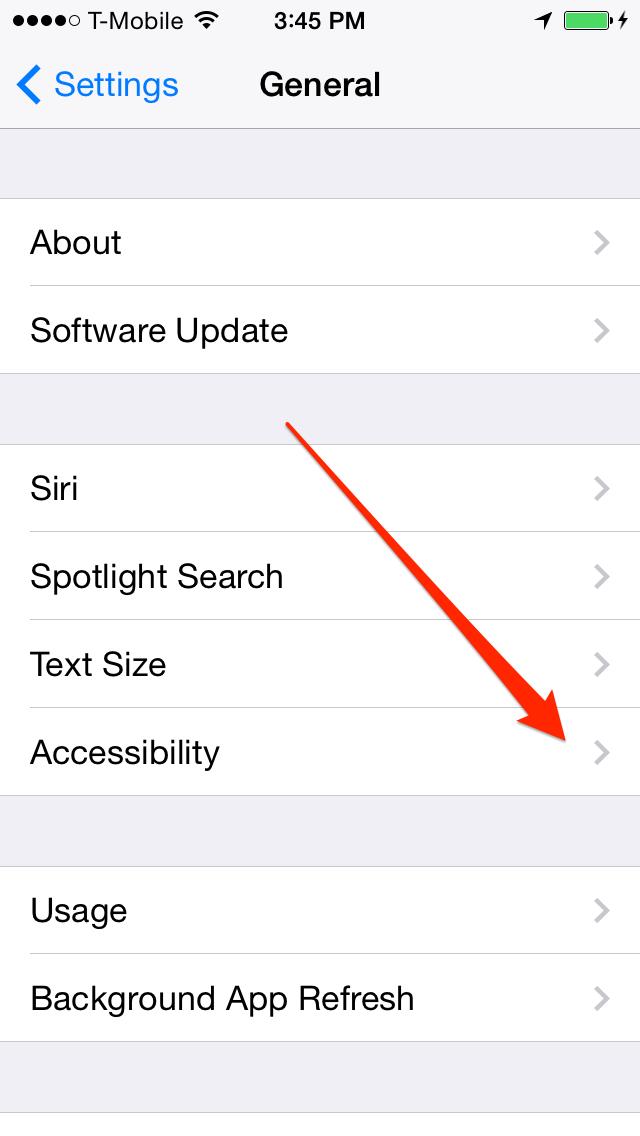Open Software Update
The width and height of the screenshot is (640, 1136).
[320, 330]
